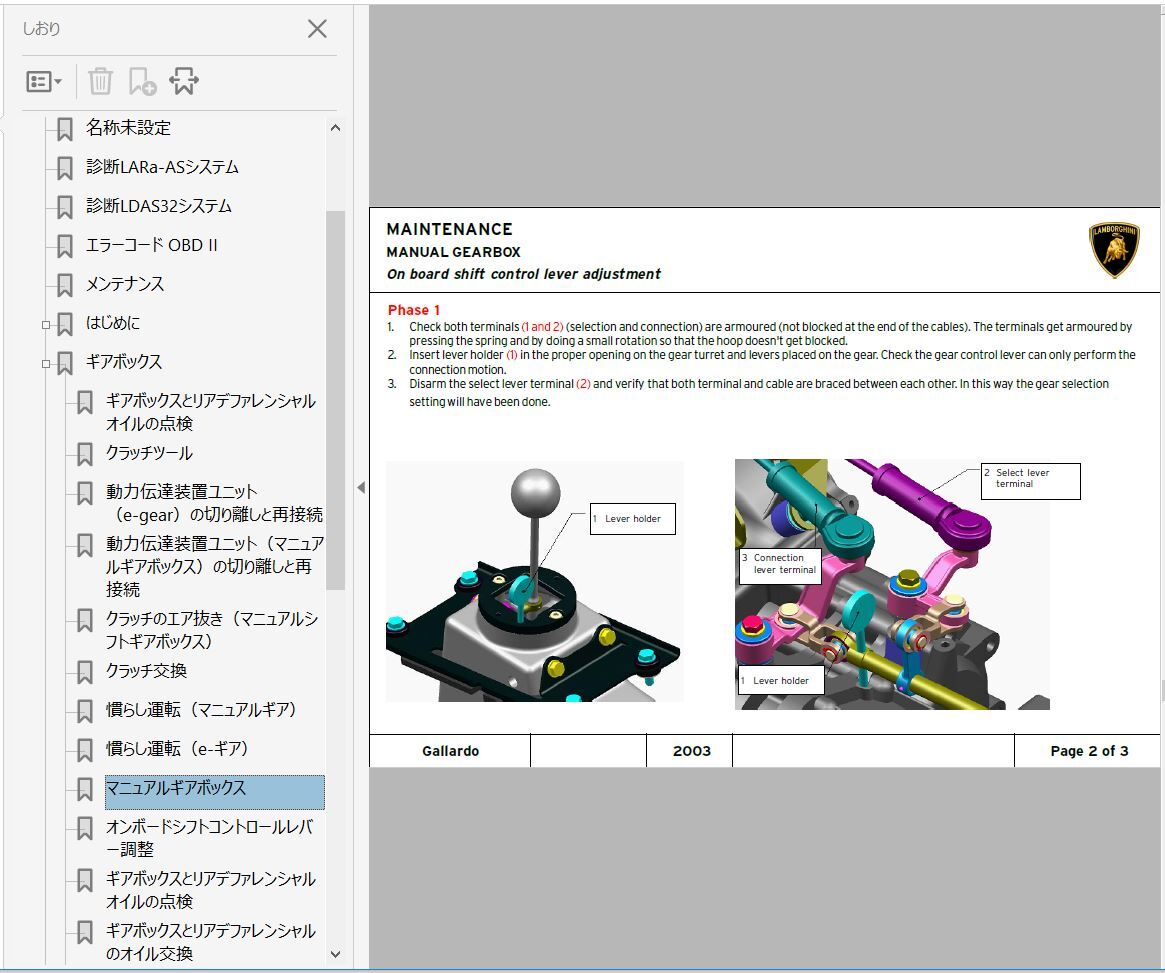Click bookmarks panel scroll up arrow
The height and width of the screenshot is (973, 1165).
(x=335, y=128)
